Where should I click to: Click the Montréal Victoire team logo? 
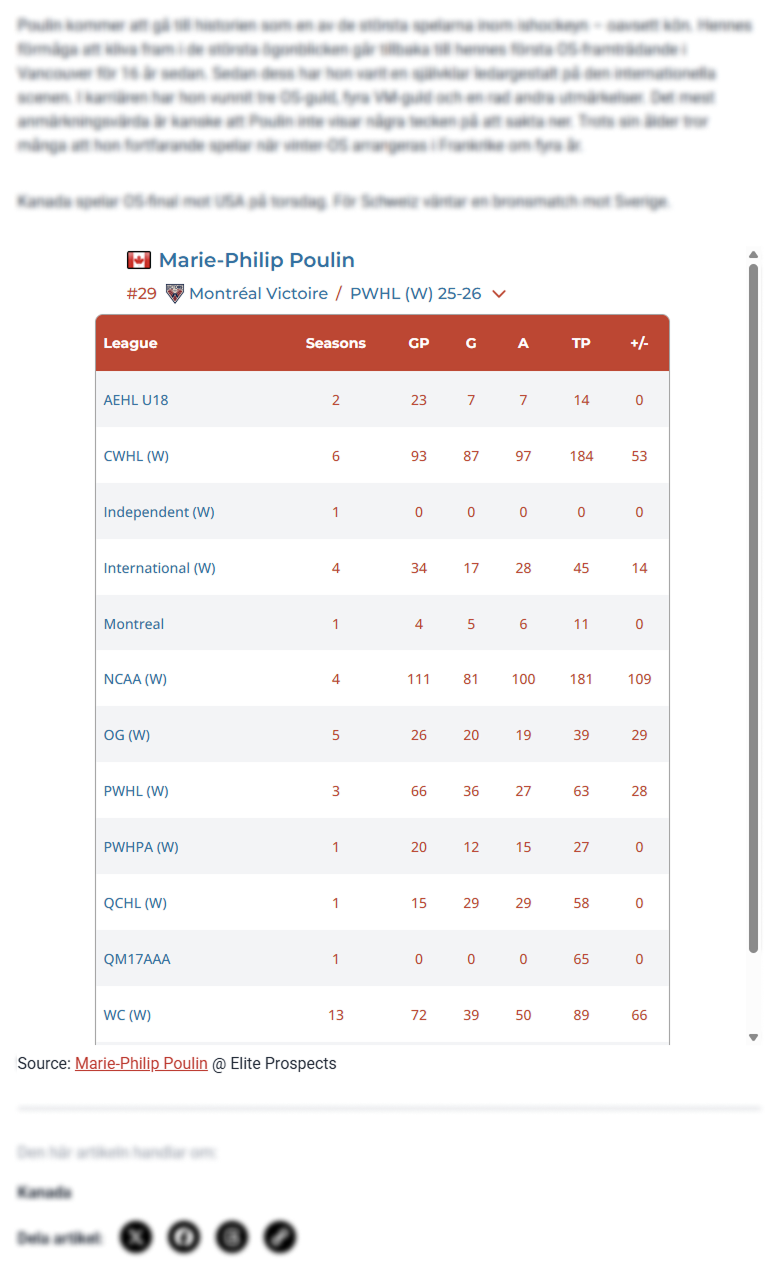[175, 293]
